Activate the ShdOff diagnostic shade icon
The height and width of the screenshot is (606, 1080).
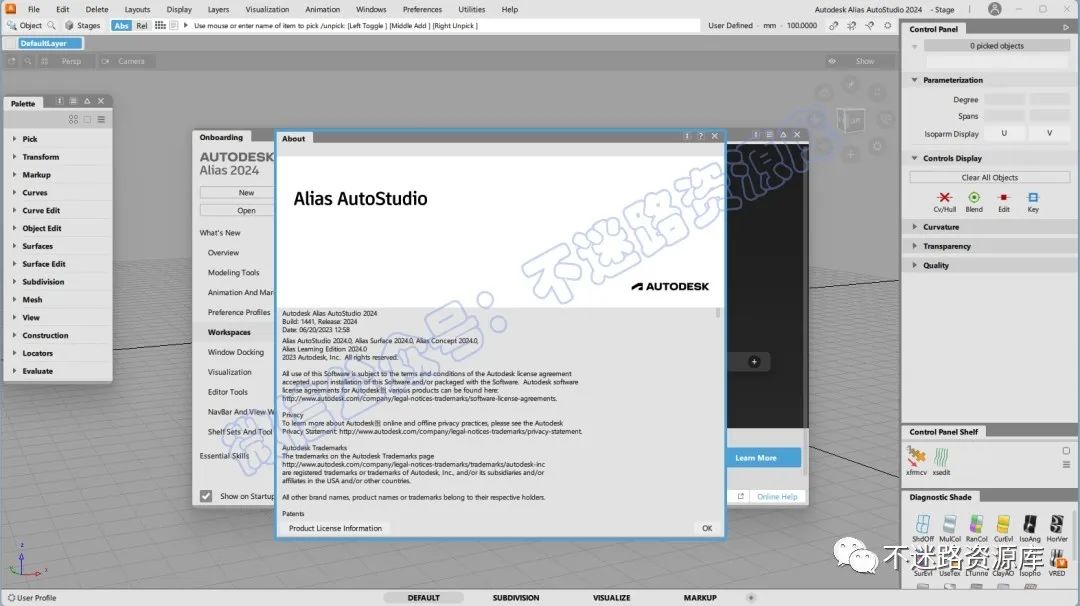923,524
